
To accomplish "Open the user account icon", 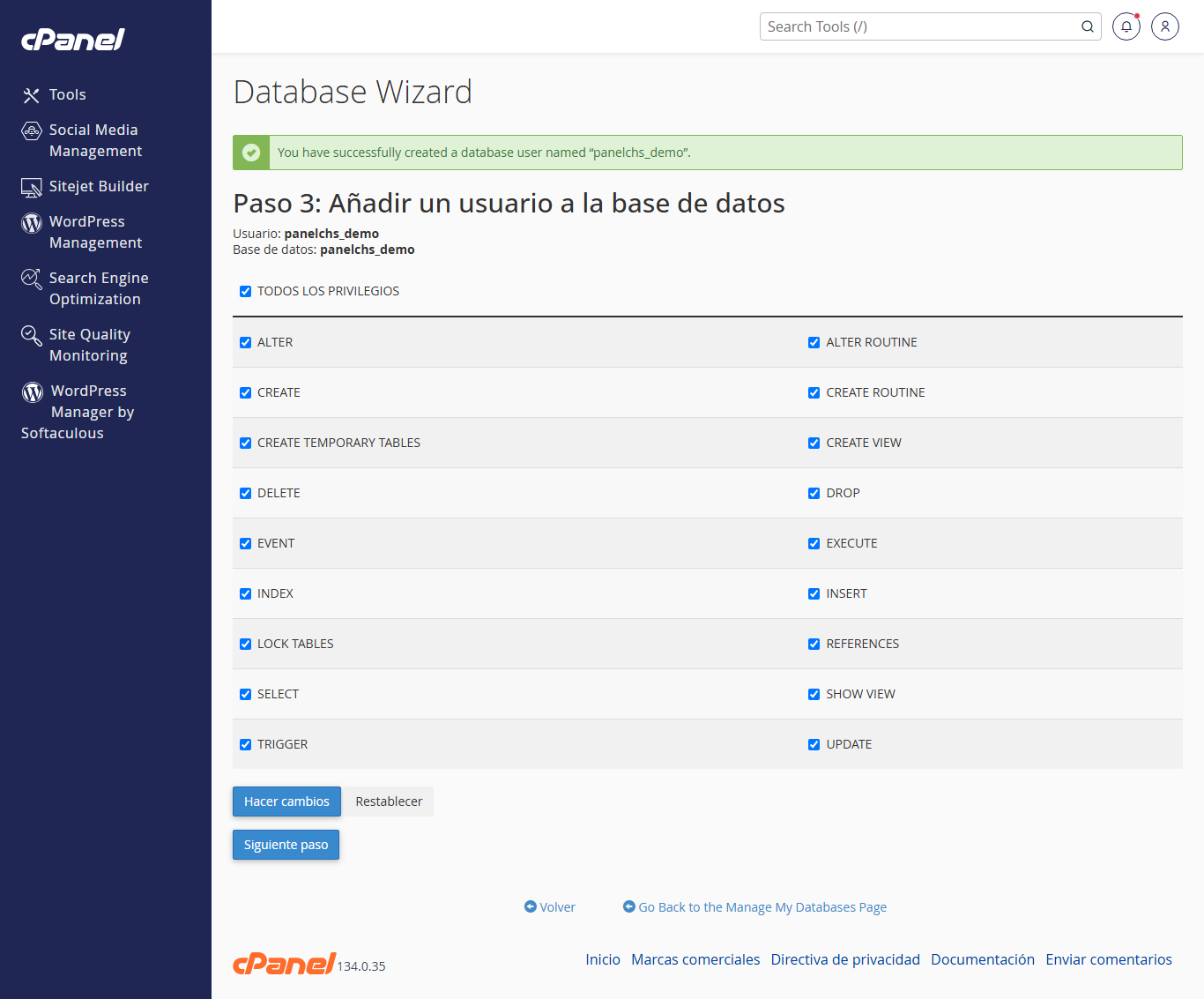I will coord(1165,26).
